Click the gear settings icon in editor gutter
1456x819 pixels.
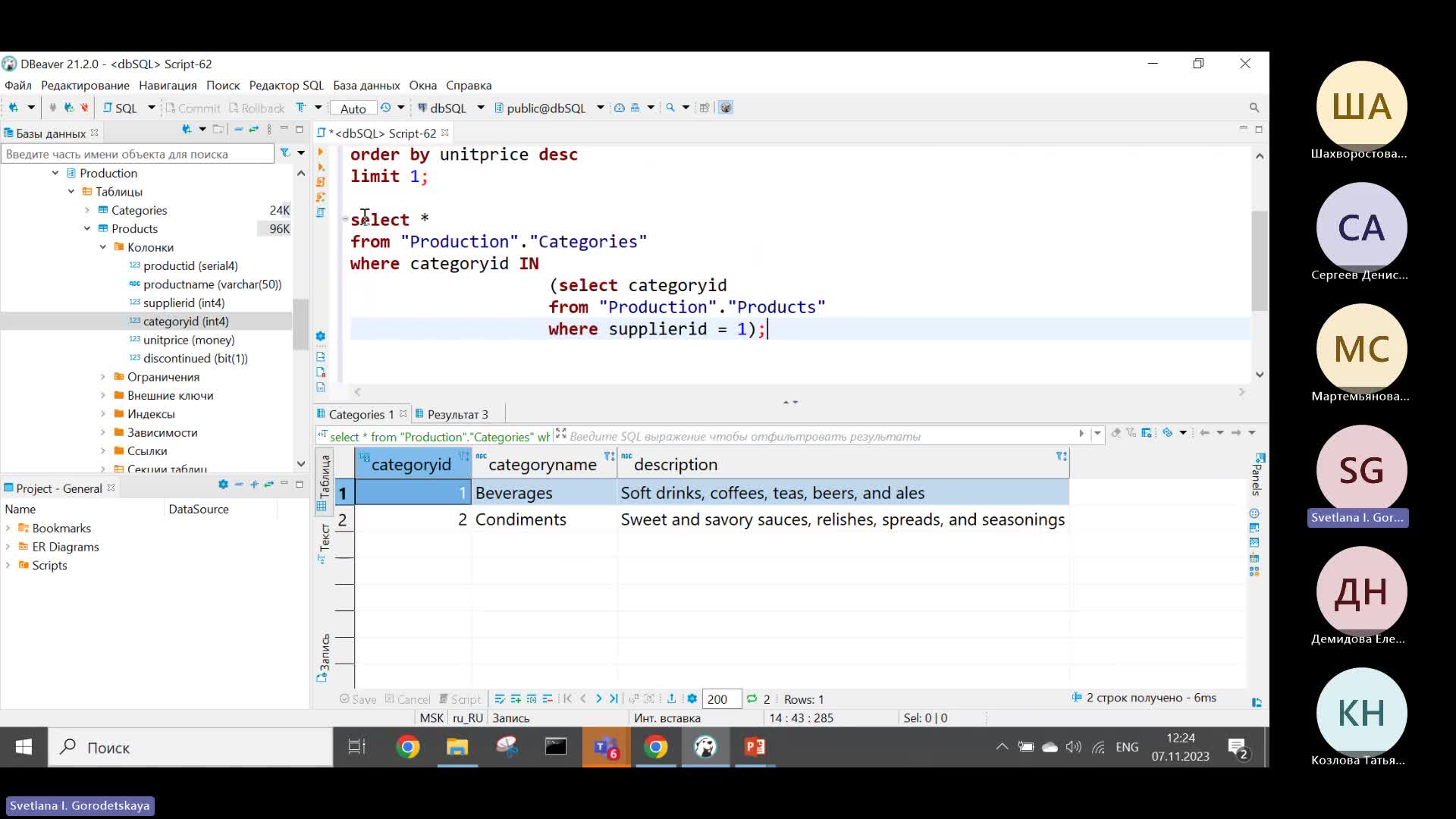tap(320, 336)
